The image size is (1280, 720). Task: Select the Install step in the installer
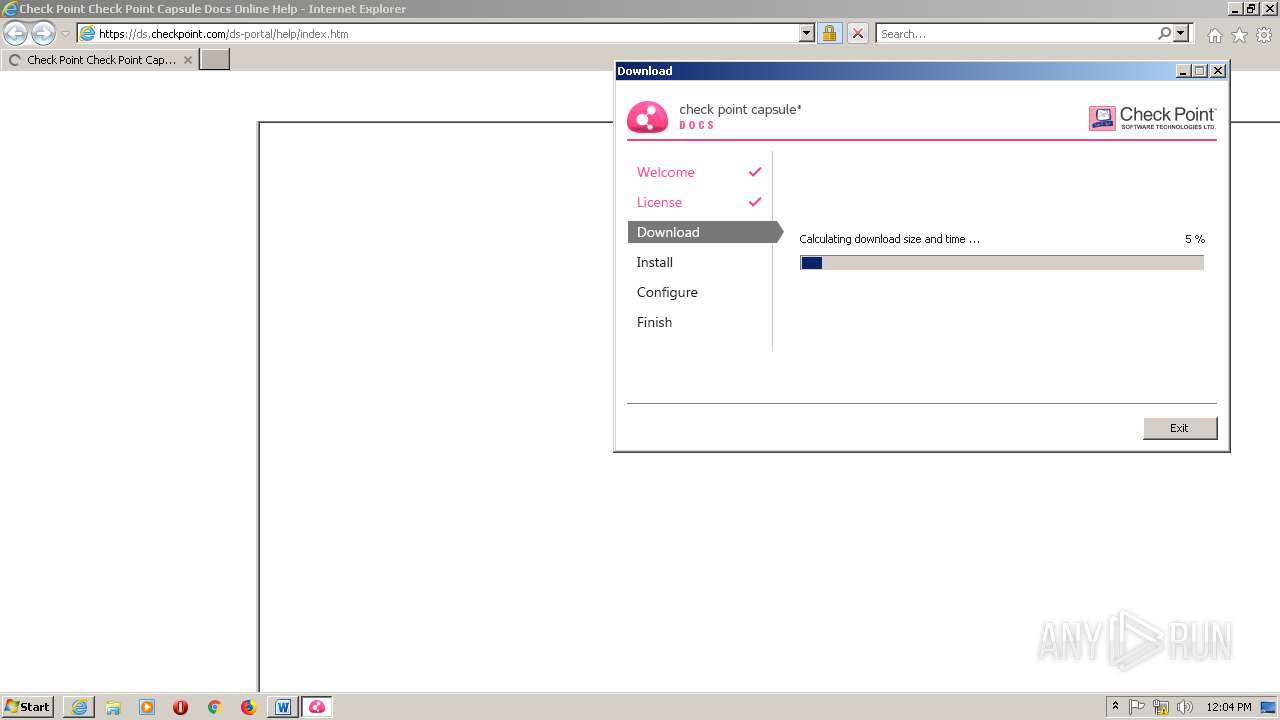pos(655,262)
